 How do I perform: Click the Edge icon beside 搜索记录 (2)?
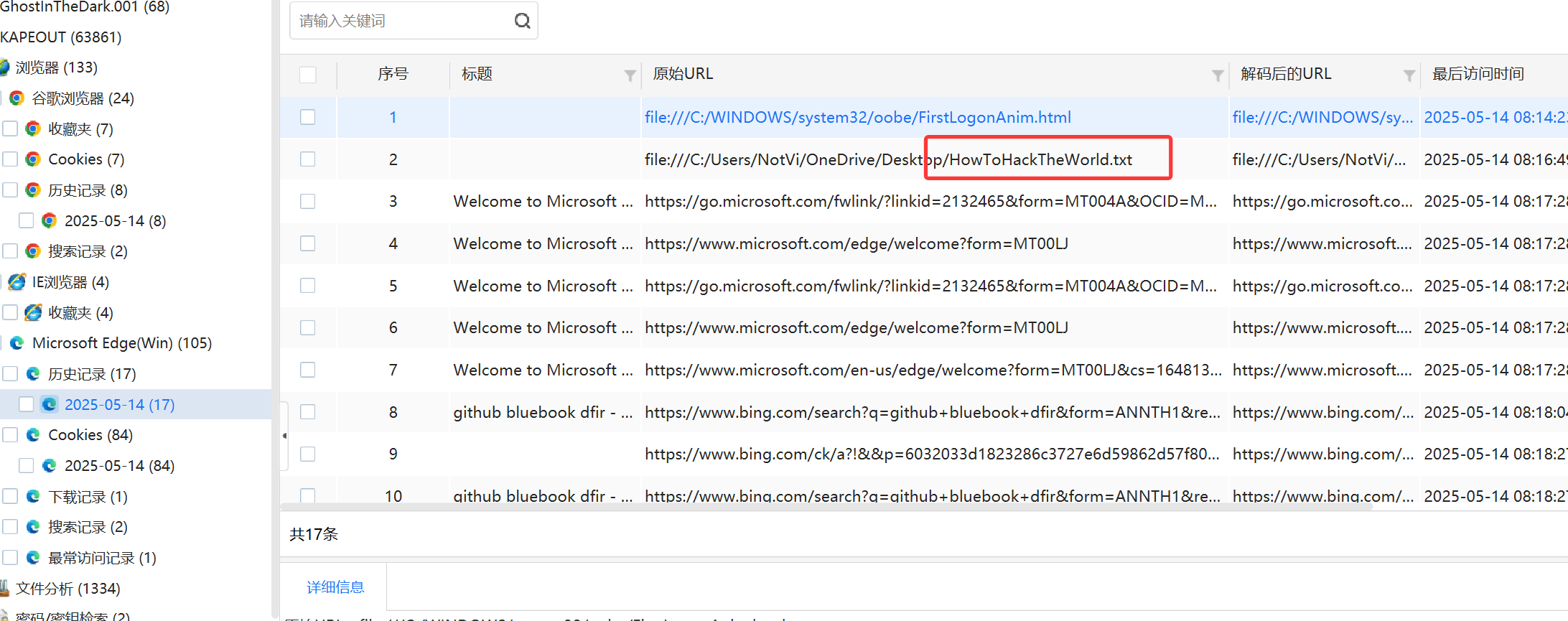click(32, 526)
